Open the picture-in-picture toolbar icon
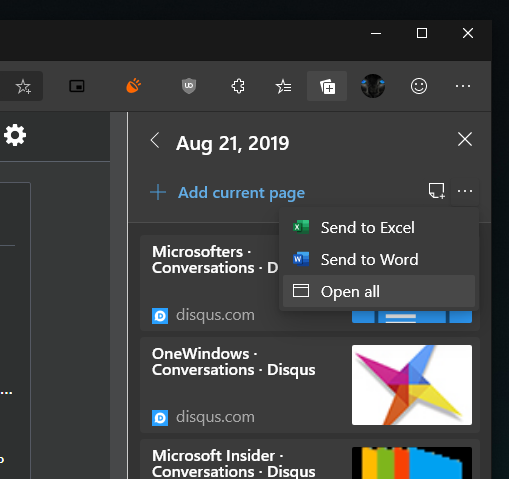This screenshot has height=479, width=509. pyautogui.click(x=77, y=86)
